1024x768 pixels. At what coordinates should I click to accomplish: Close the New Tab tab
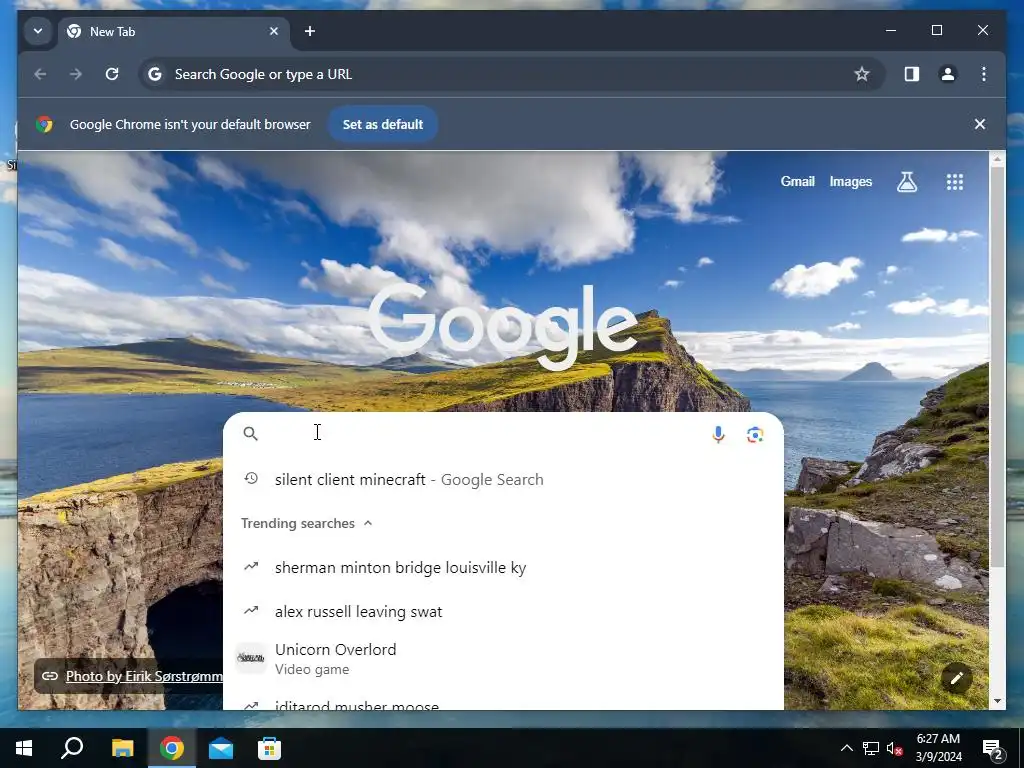[x=274, y=31]
